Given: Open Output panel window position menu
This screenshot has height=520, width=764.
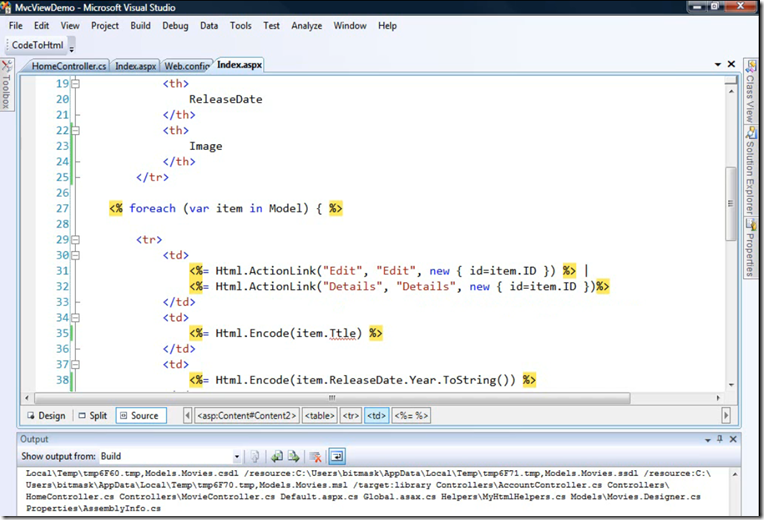Looking at the screenshot, I should pos(707,440).
